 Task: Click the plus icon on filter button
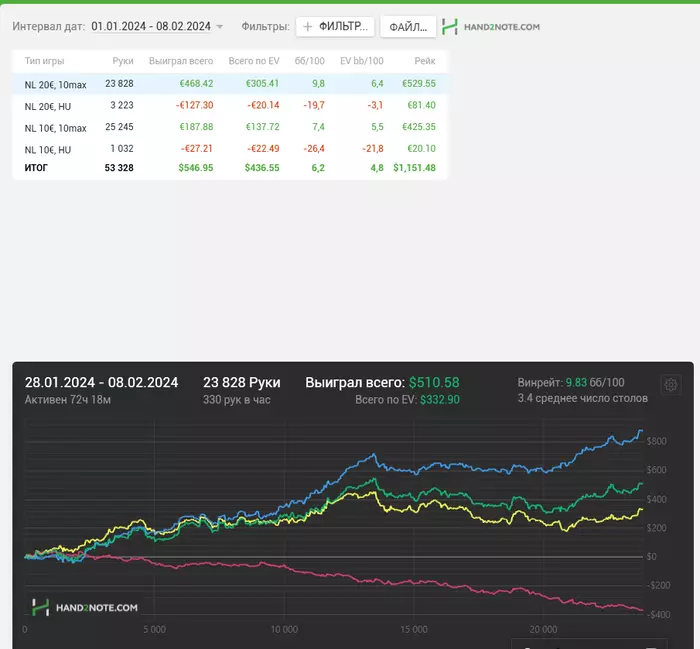coord(307,27)
